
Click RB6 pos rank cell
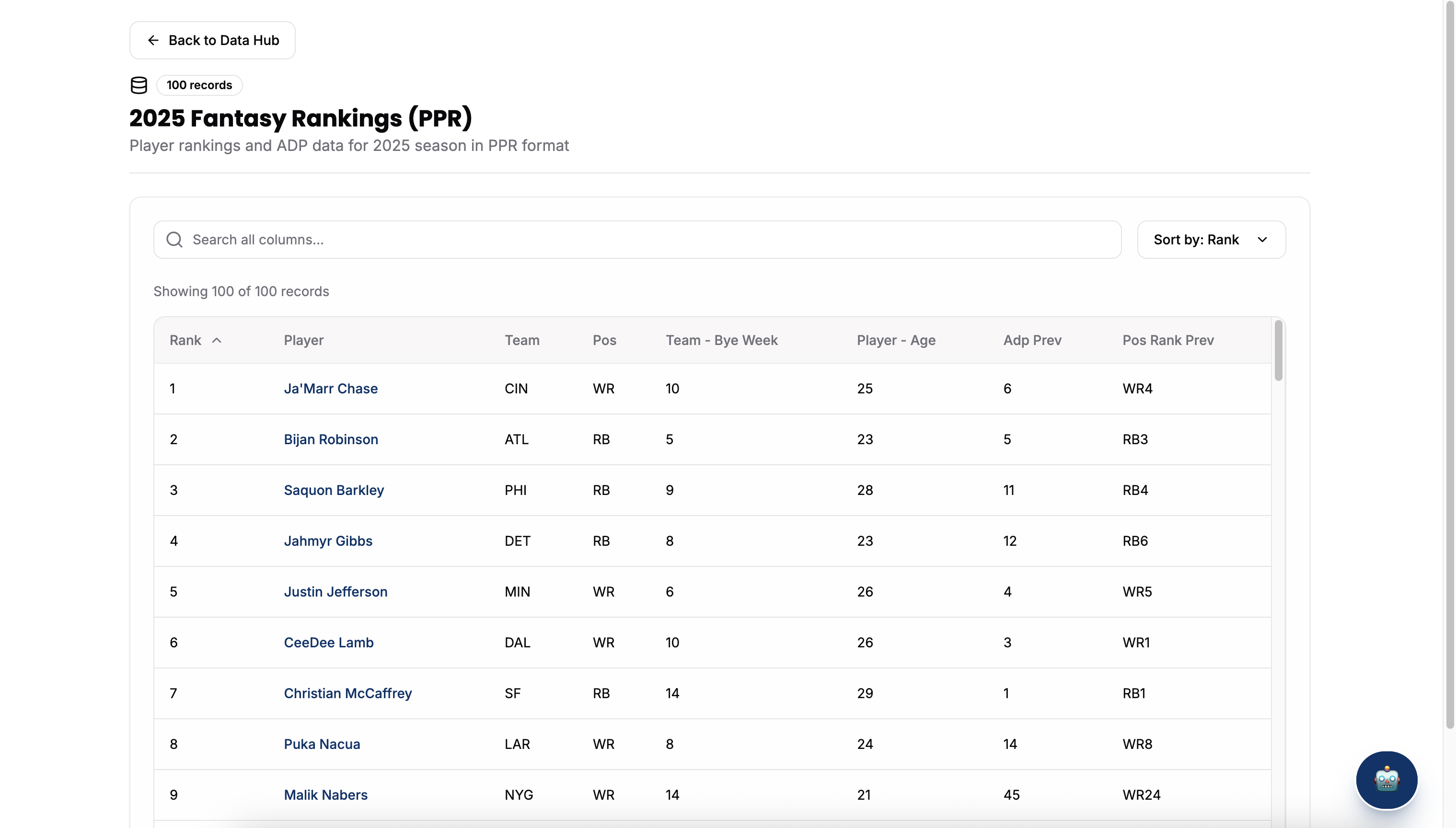(x=1135, y=541)
